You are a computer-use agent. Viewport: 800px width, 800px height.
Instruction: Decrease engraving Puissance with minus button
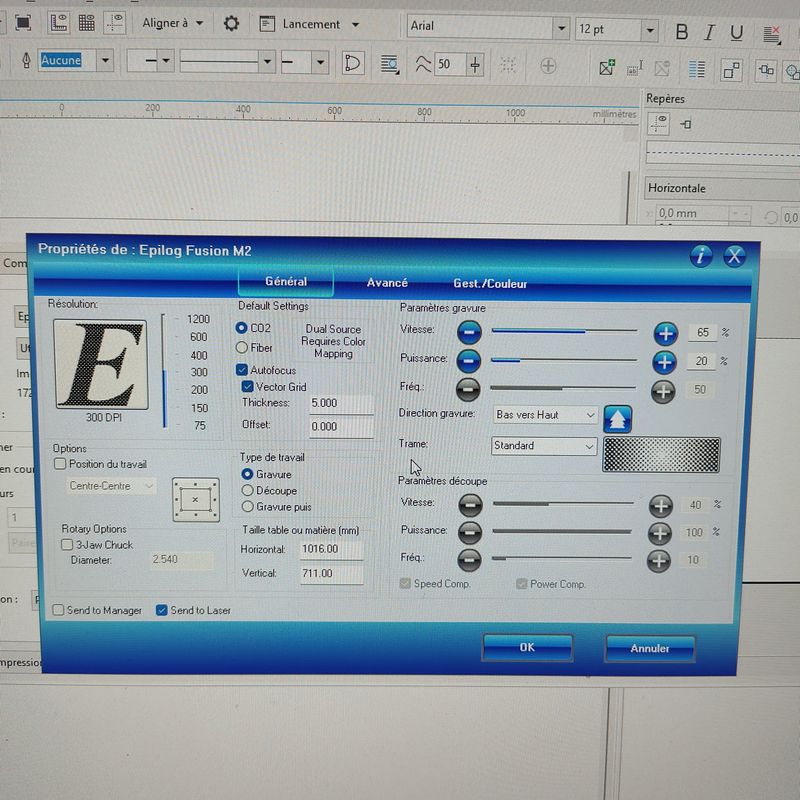(x=468, y=361)
